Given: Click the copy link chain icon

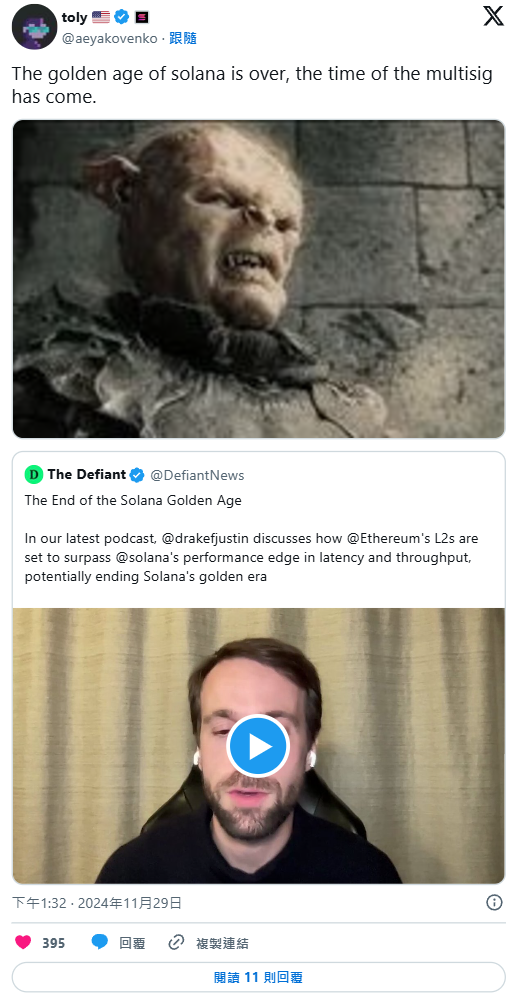Looking at the screenshot, I should coord(176,942).
